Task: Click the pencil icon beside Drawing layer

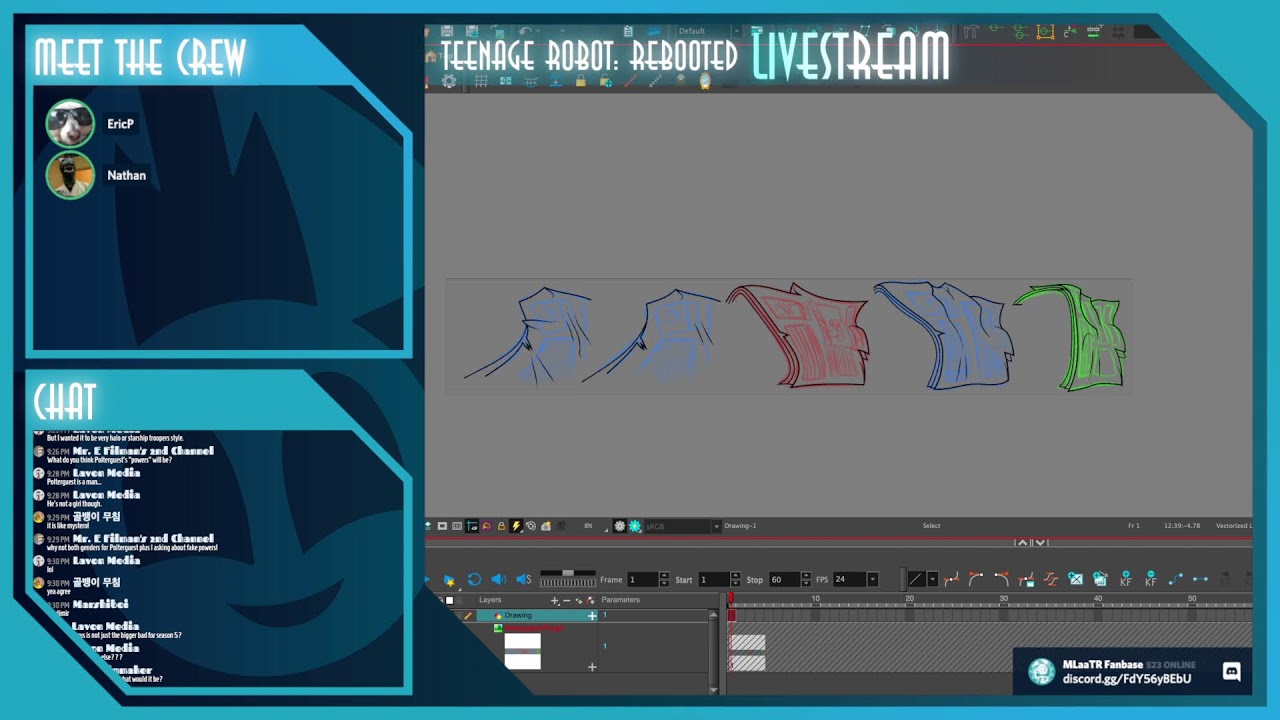Action: 468,615
